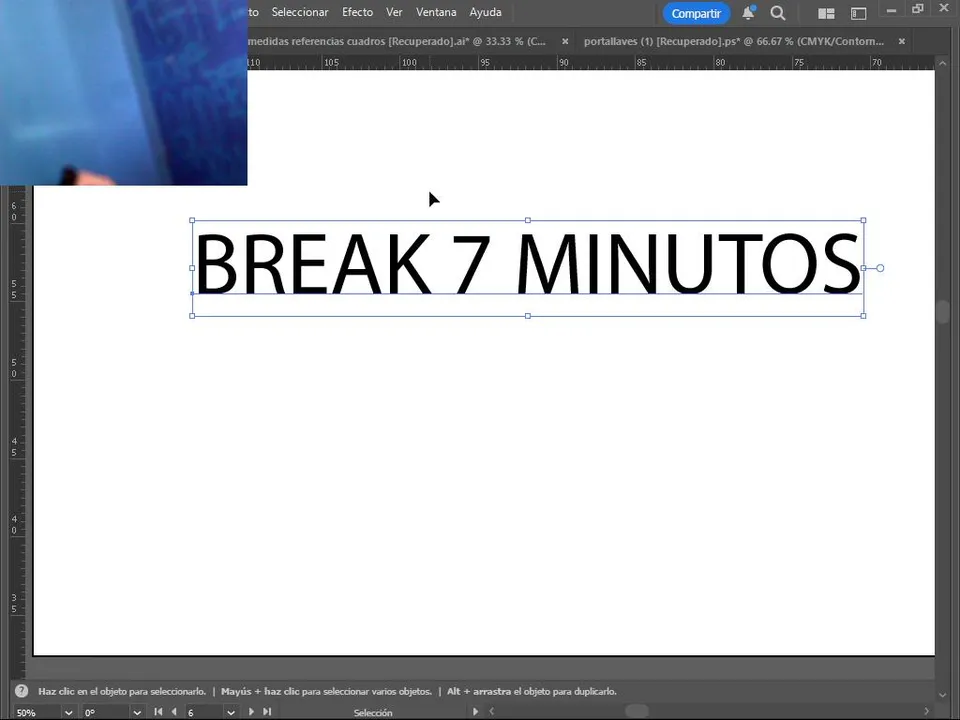960x720 pixels.
Task: Click the search magnifier icon
Action: coord(778,13)
